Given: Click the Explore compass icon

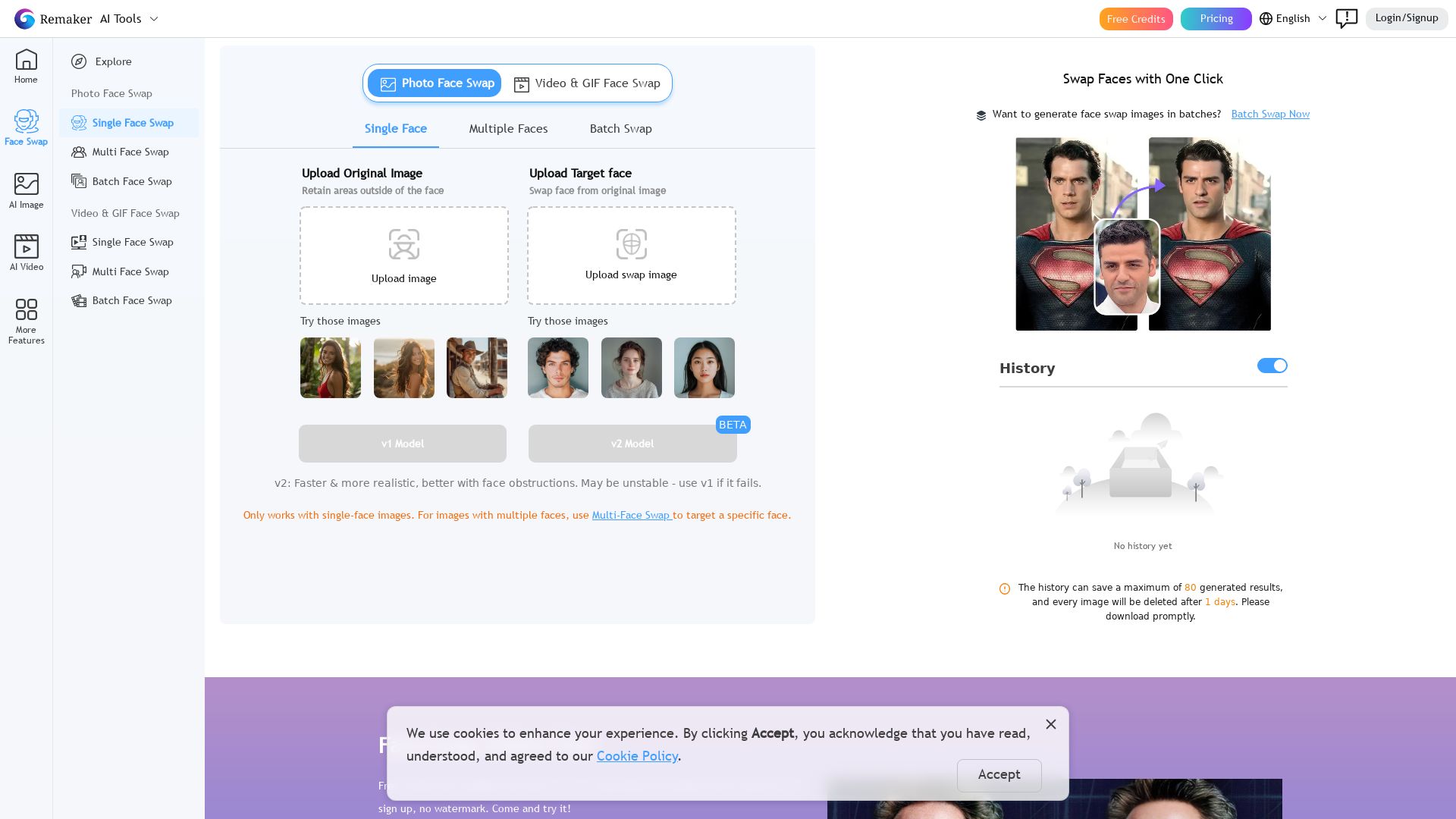Looking at the screenshot, I should tap(79, 61).
